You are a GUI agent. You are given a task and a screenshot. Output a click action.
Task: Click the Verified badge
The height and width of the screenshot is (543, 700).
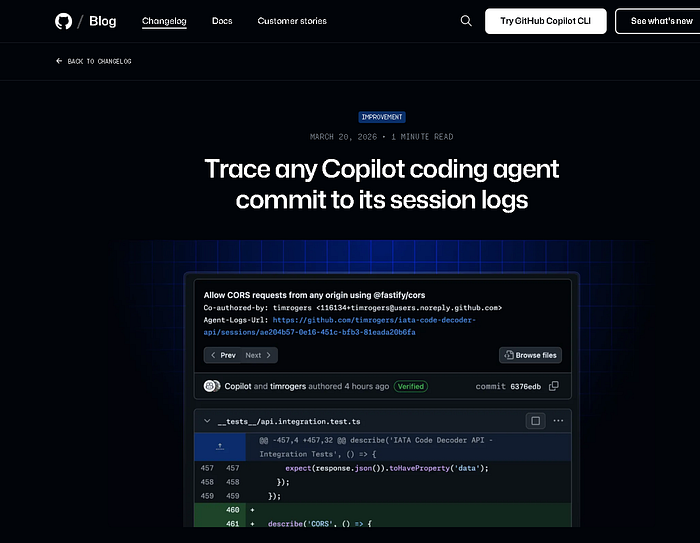click(x=411, y=386)
